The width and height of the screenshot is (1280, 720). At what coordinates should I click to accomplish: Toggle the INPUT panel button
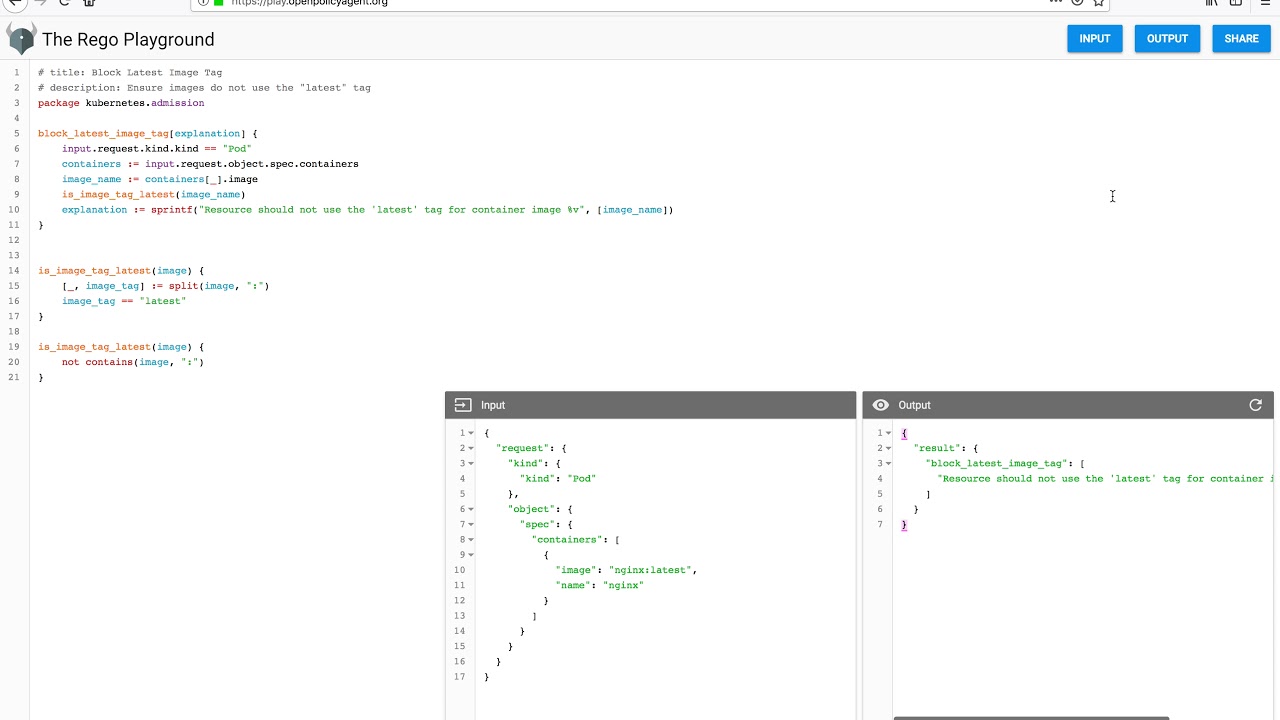1095,39
